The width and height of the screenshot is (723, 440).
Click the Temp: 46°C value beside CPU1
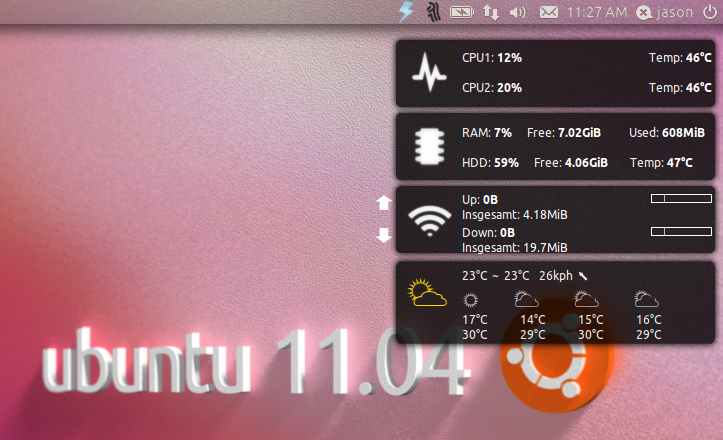tap(680, 58)
